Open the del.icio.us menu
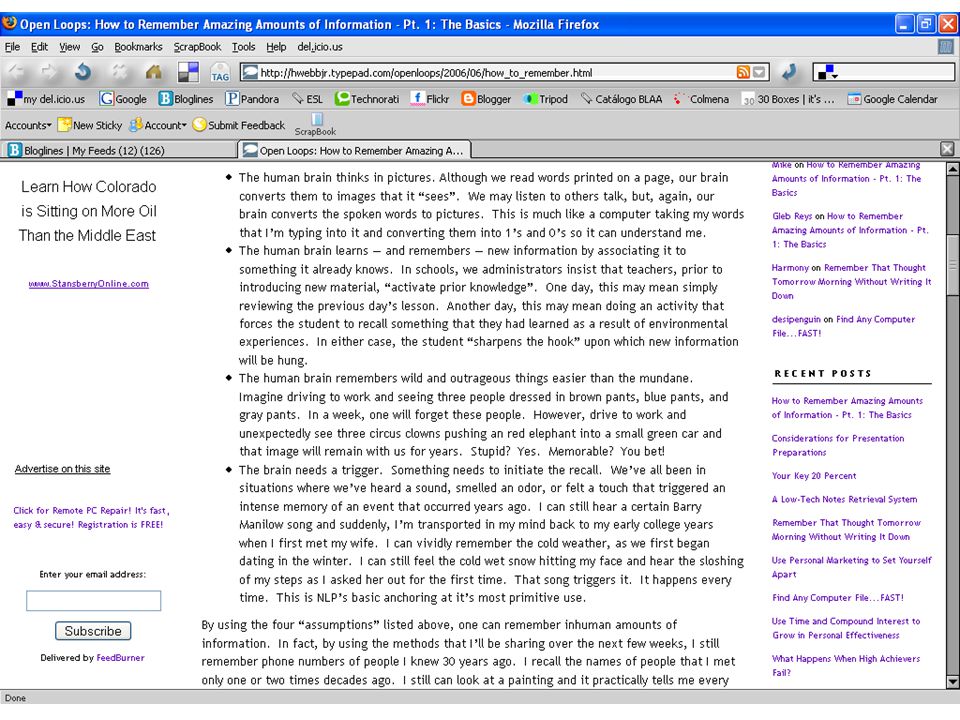Screen dimensions: 960x720 (x=320, y=47)
